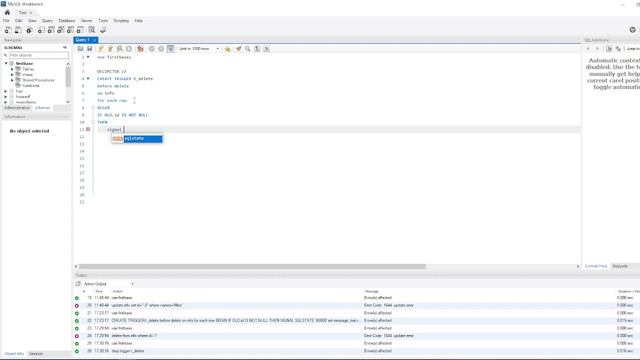Viewport: 640px width, 360px height.
Task: Open the Help menu
Action: tap(139, 20)
